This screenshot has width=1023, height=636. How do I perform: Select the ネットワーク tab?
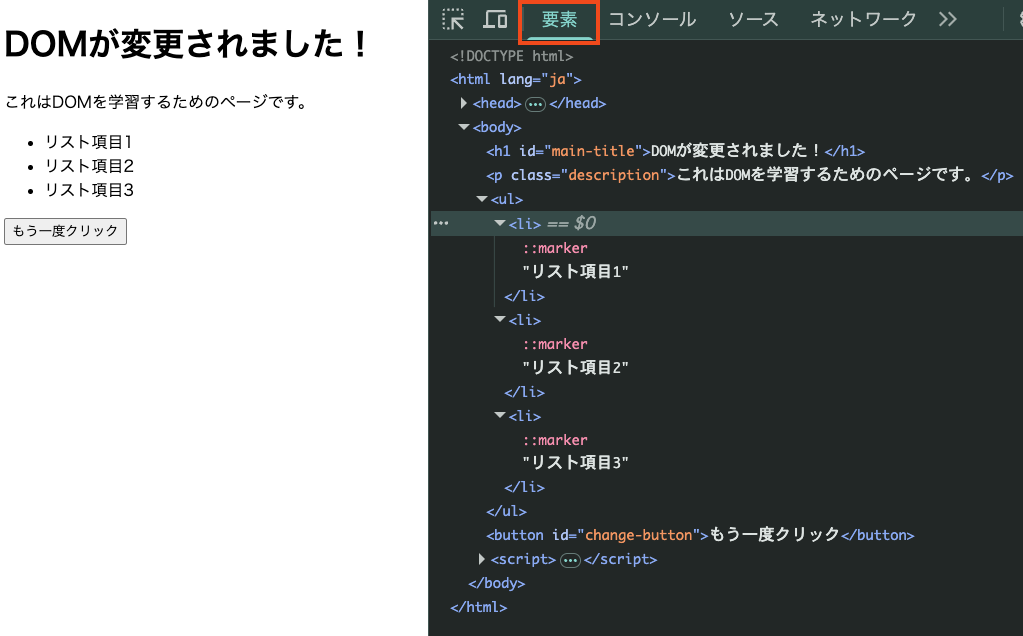863,19
